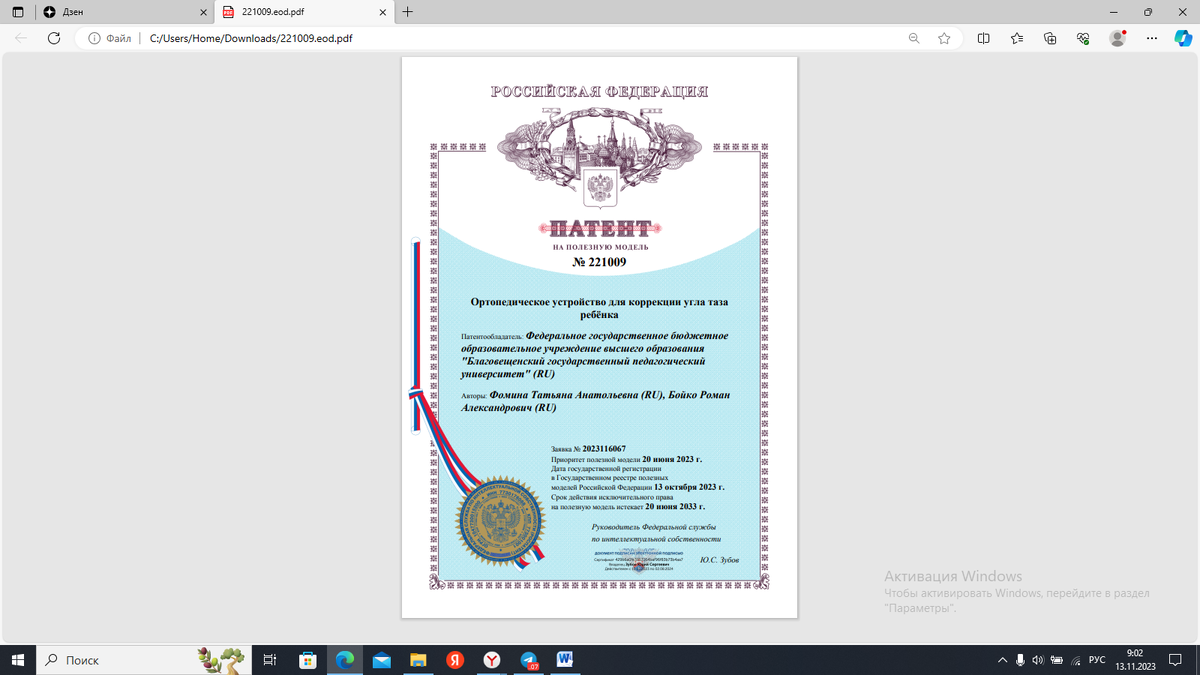
Task: Show hidden system tray icons
Action: tap(1002, 660)
